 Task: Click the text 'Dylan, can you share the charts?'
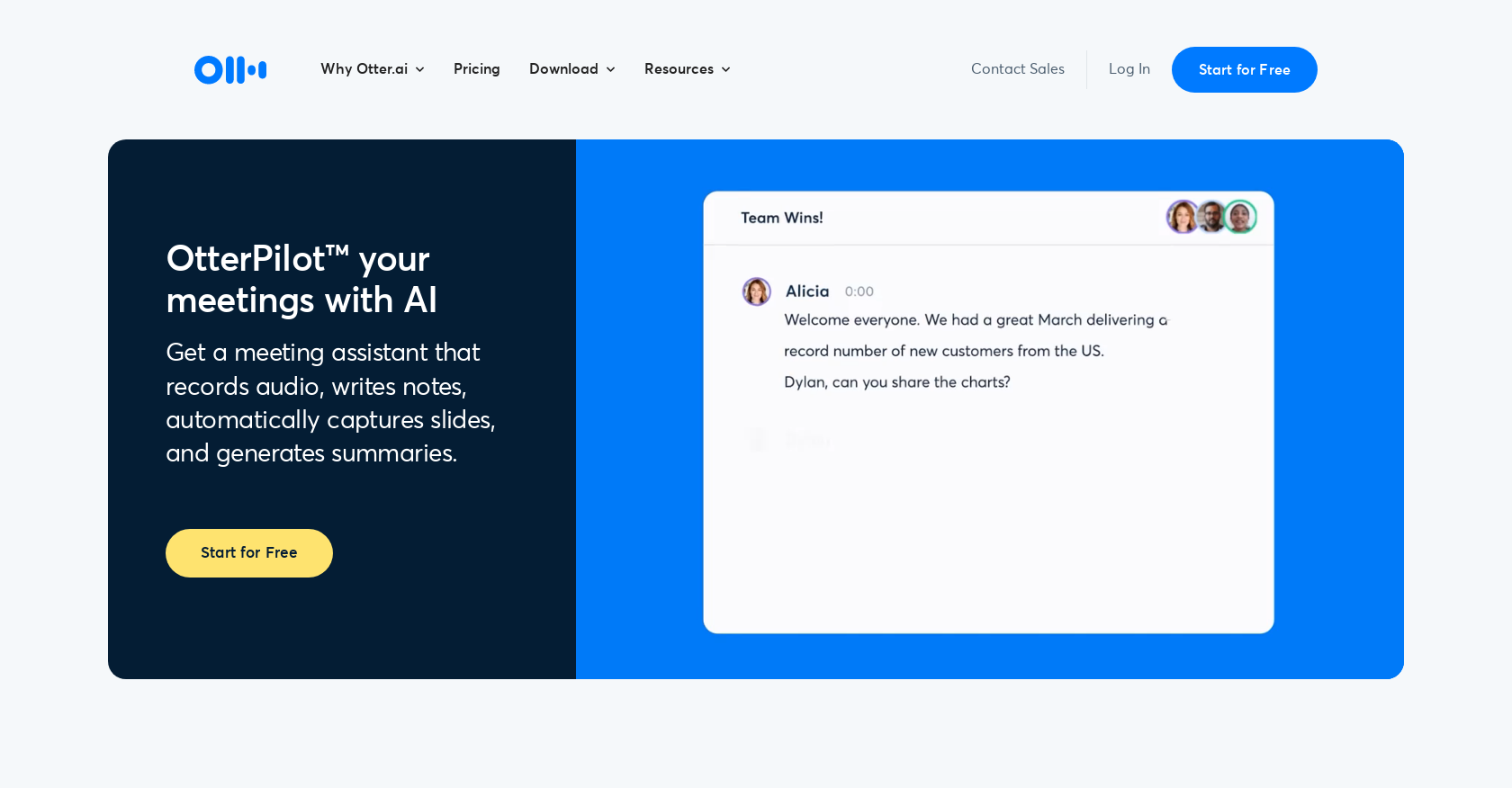897,382
